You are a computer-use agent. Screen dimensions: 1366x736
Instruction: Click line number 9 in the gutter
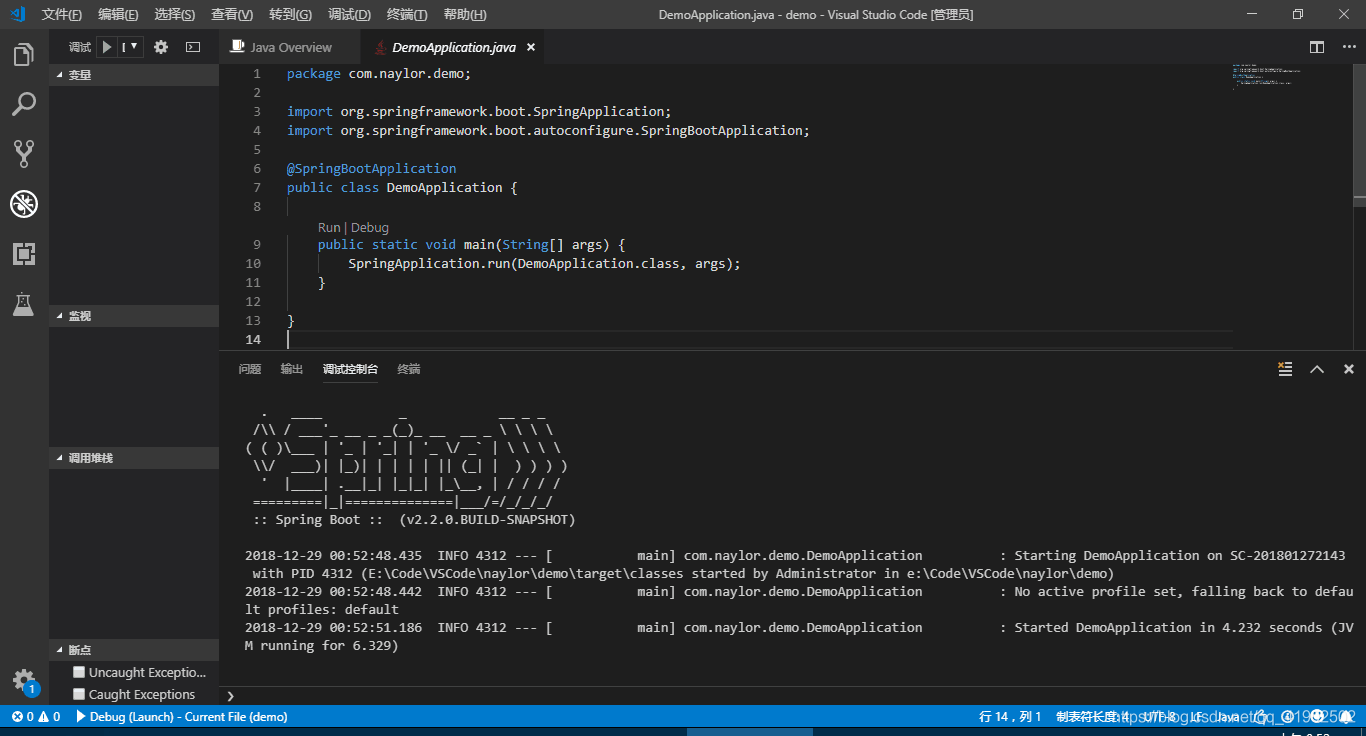coord(257,244)
